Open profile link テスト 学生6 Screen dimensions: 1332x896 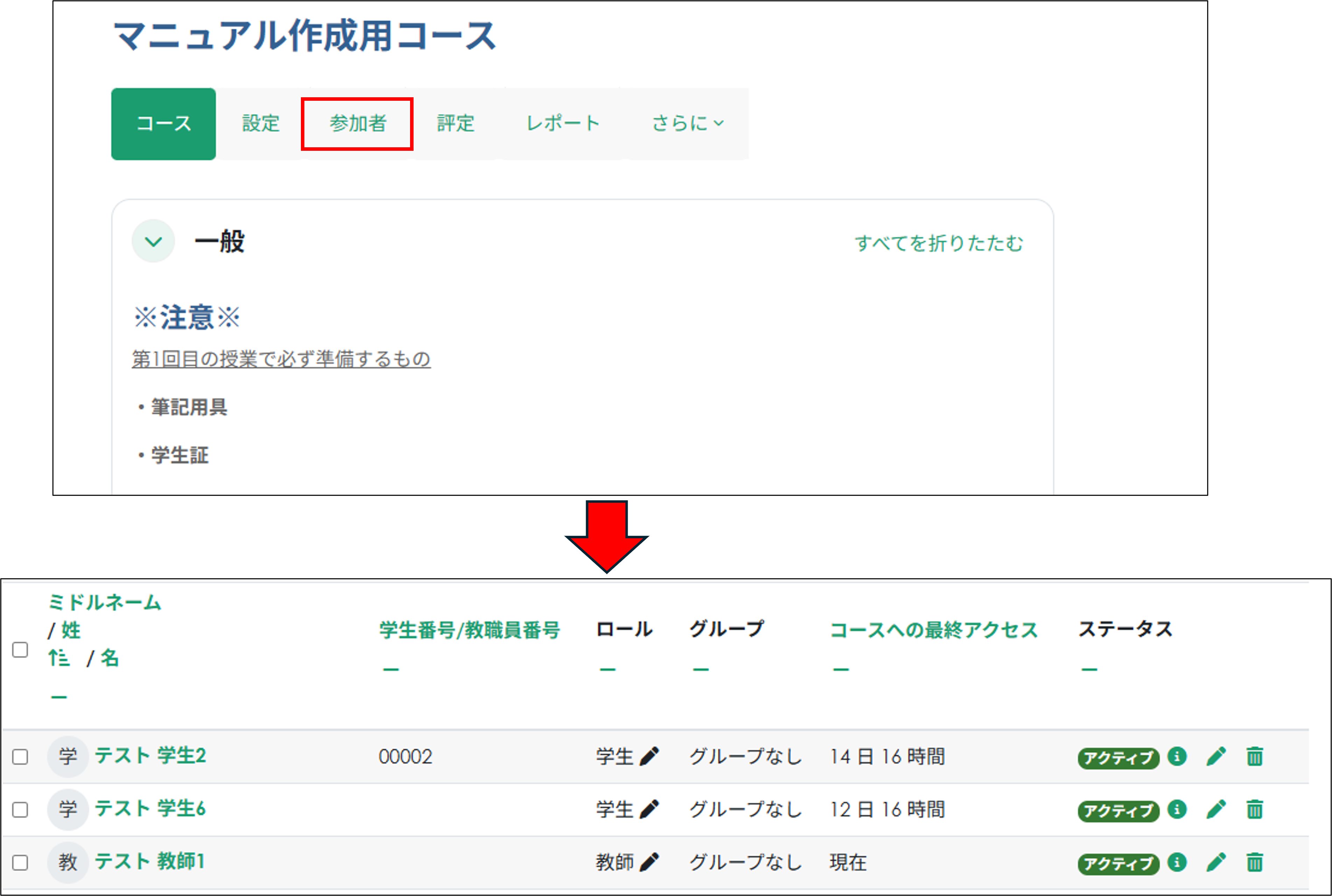[150, 809]
